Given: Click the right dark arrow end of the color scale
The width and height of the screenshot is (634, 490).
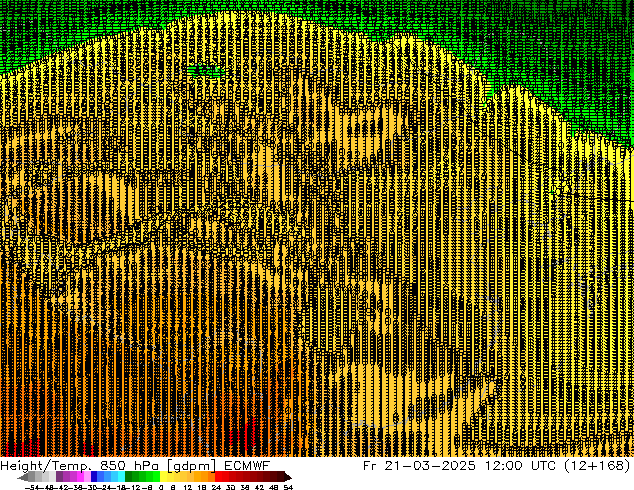Looking at the screenshot, I should 288,477.
